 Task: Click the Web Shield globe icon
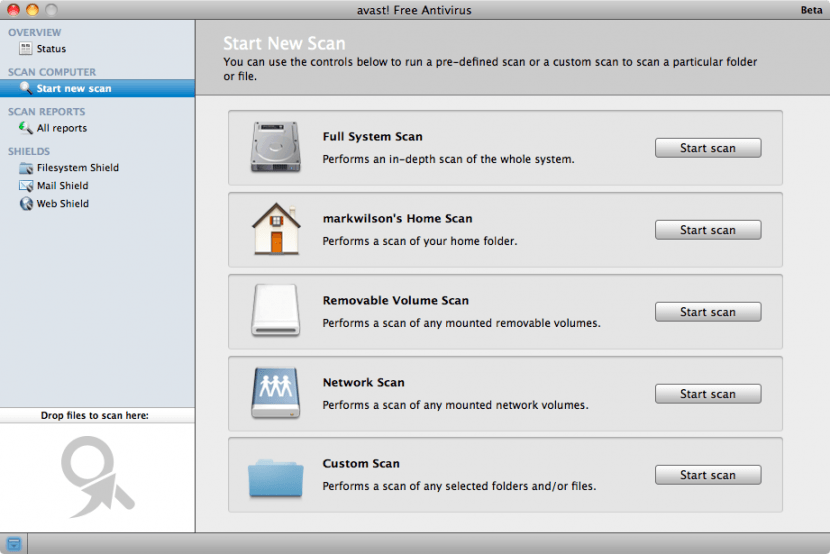26,204
